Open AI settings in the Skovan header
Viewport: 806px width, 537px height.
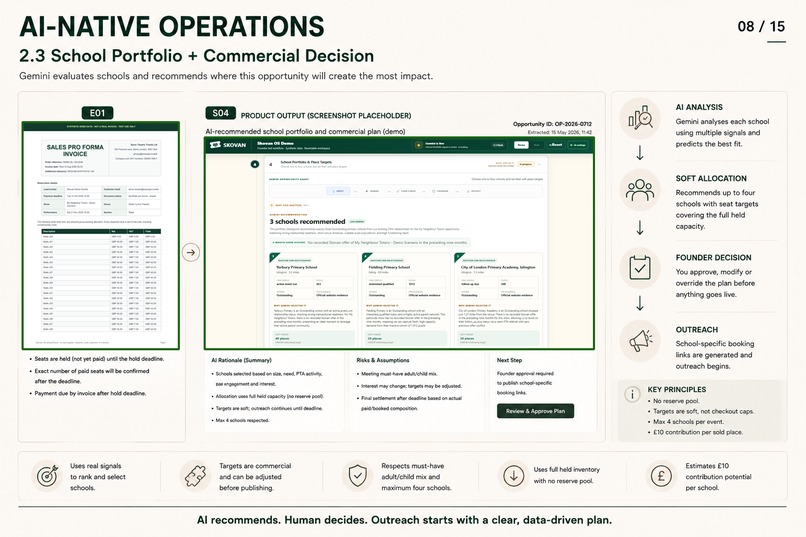click(578, 145)
